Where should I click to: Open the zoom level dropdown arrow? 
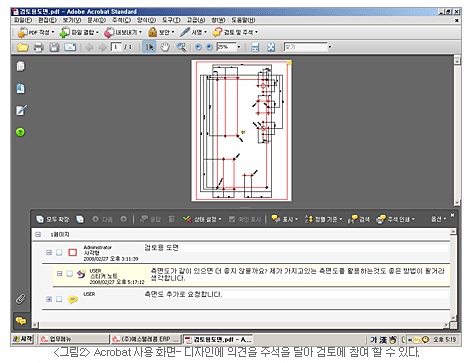coord(239,47)
